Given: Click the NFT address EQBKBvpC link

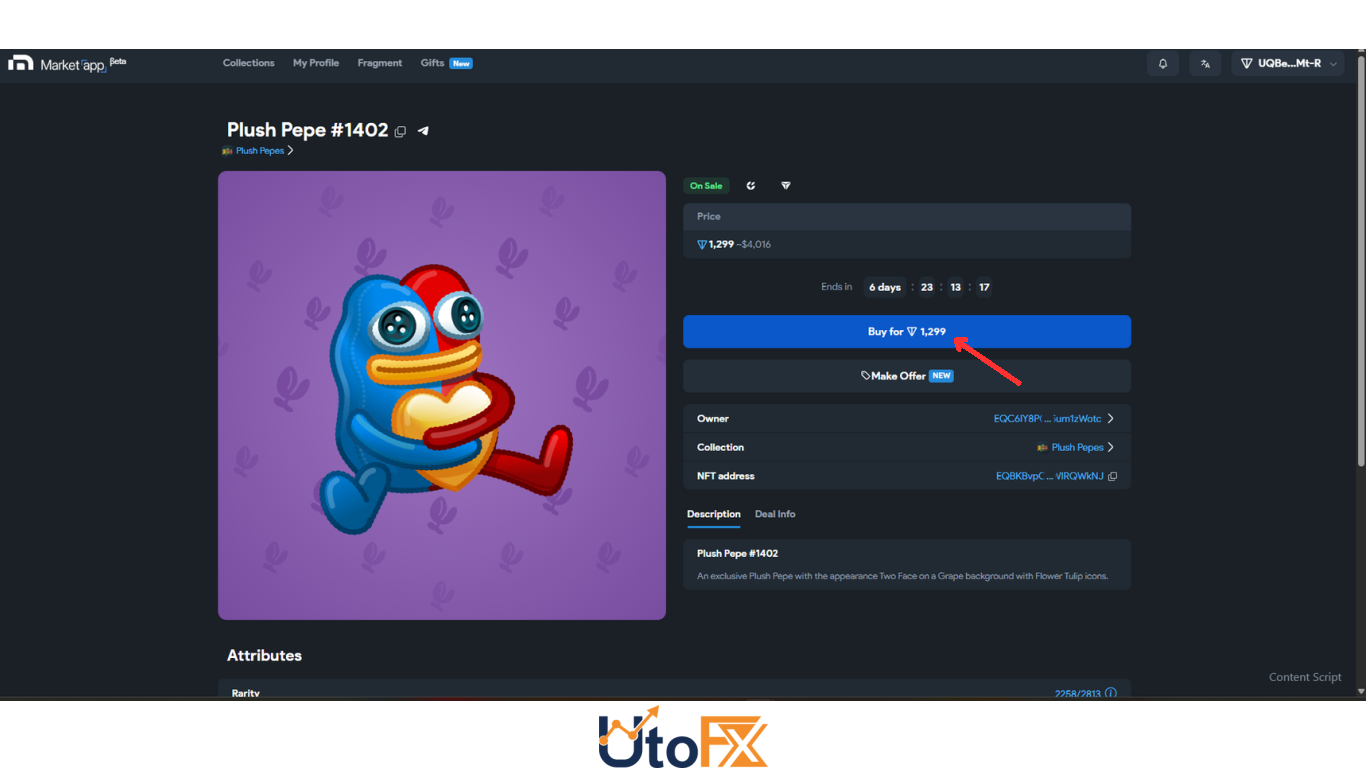Looking at the screenshot, I should coord(1049,476).
